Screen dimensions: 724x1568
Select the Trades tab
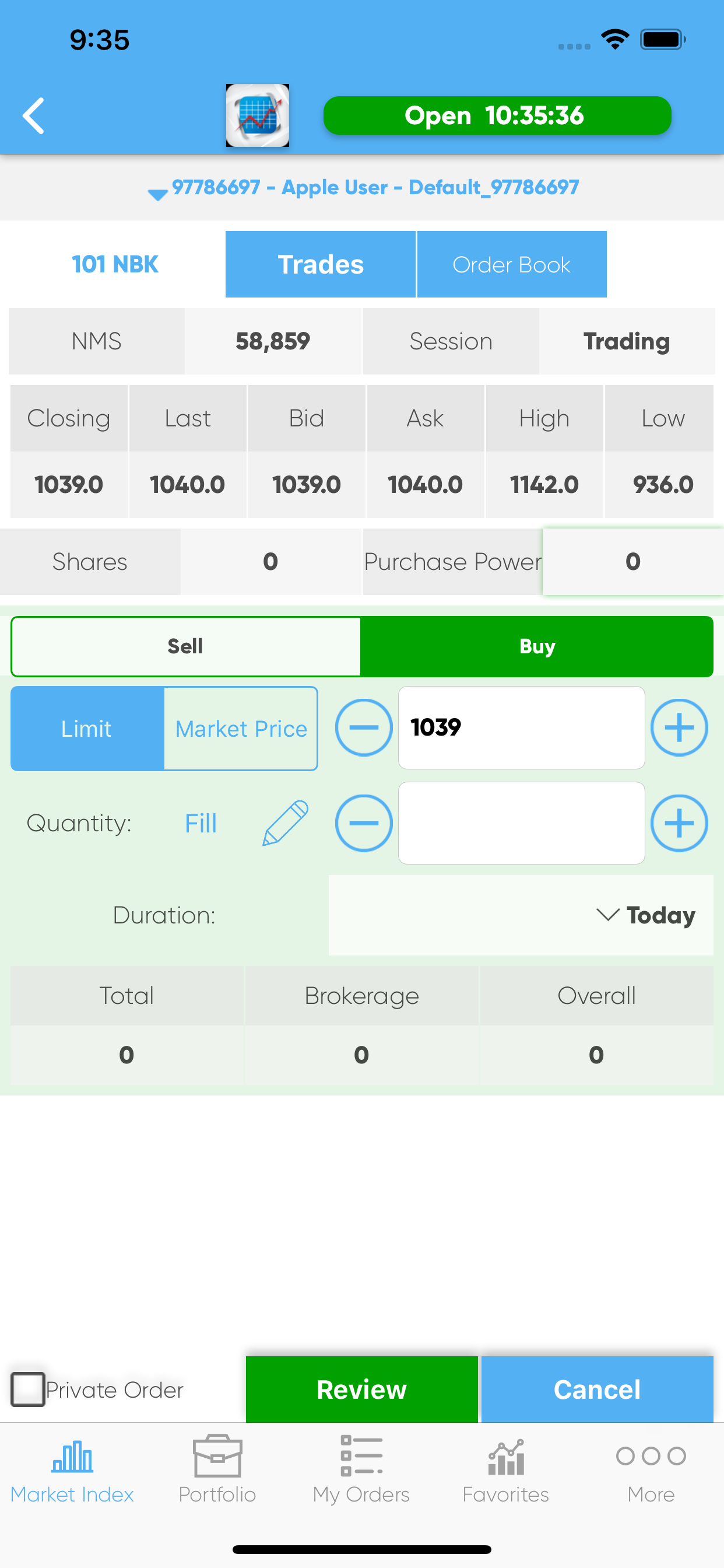(321, 264)
